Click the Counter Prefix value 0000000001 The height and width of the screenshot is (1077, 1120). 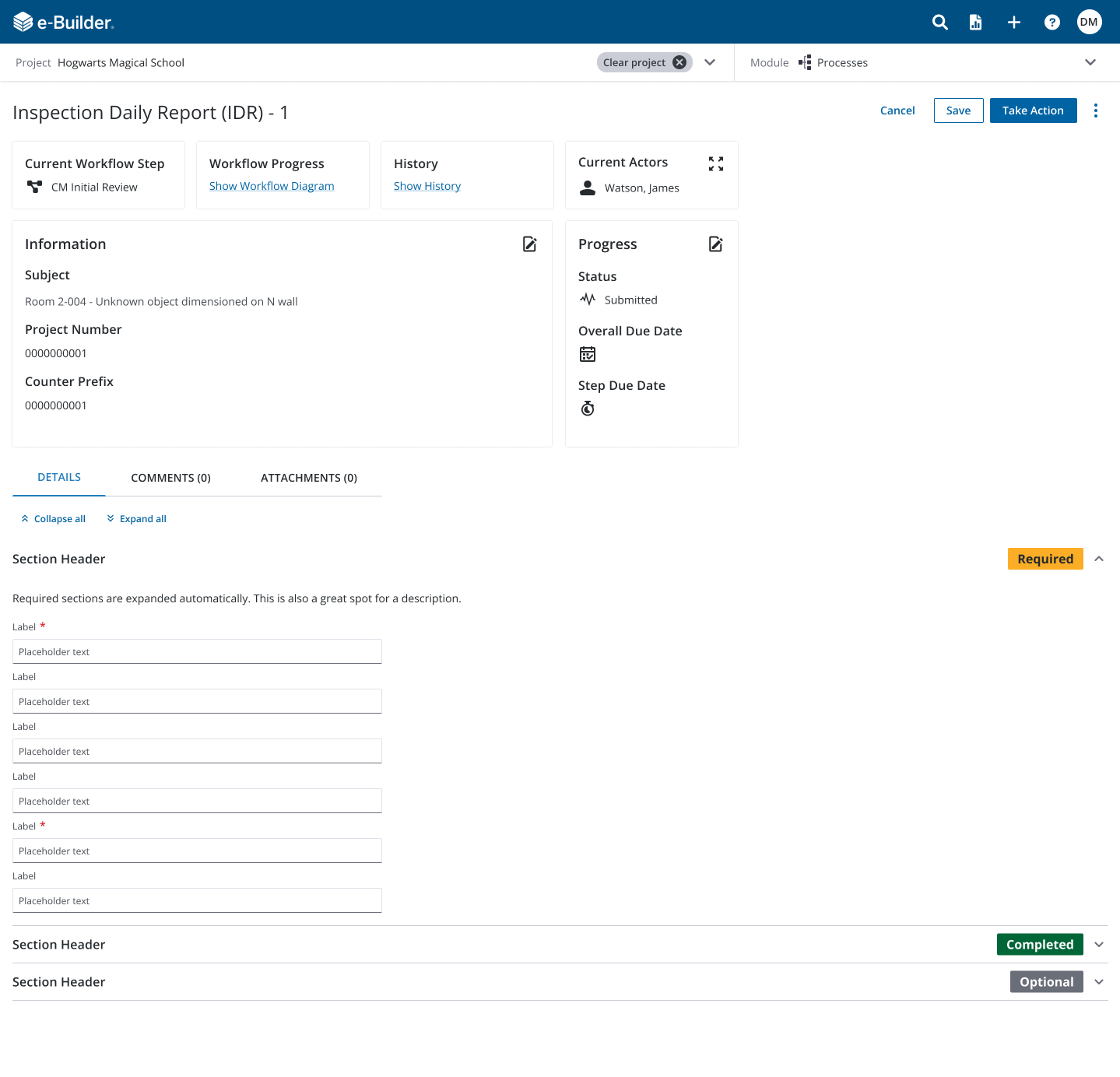tap(56, 405)
